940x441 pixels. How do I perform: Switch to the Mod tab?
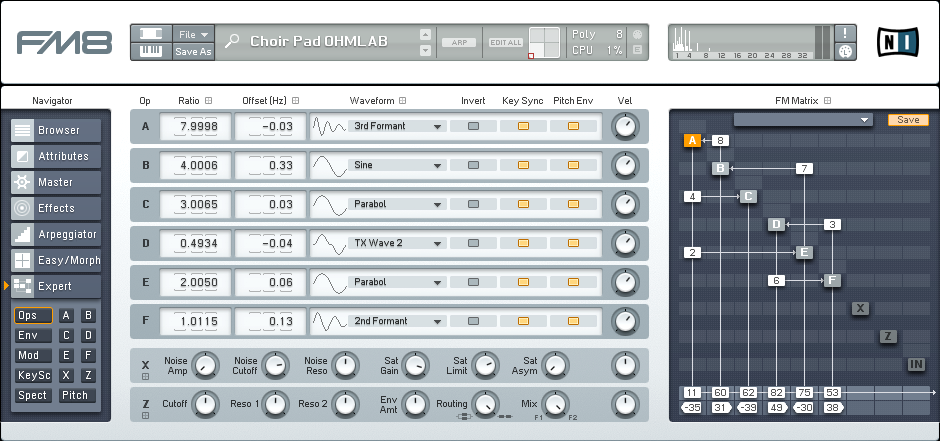[33, 355]
